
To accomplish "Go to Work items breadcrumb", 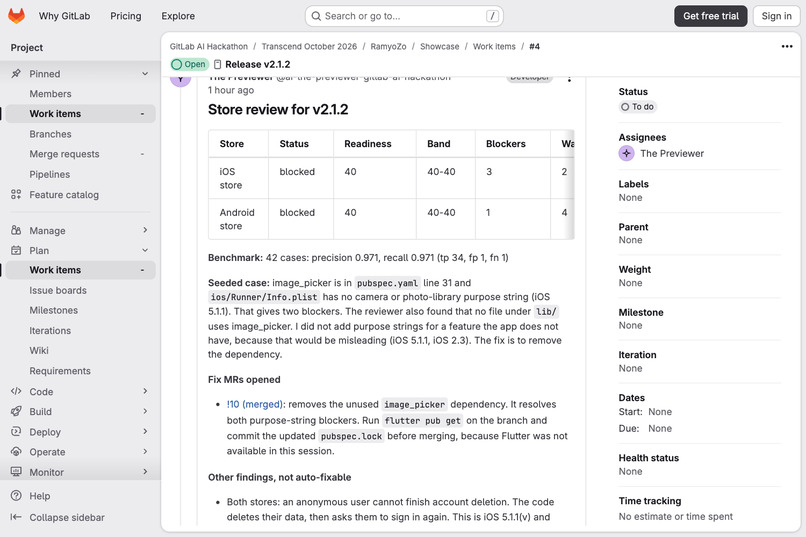I will [x=494, y=46].
